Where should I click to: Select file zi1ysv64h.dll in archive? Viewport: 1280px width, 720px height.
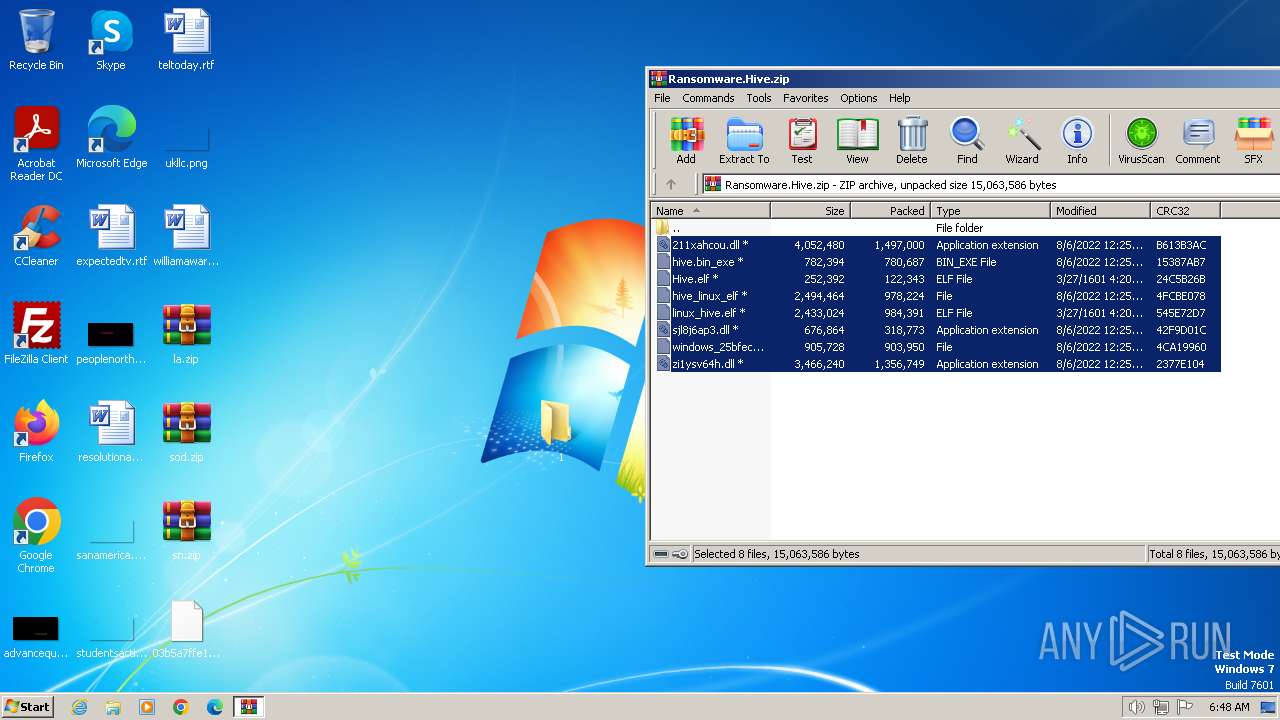click(938, 364)
